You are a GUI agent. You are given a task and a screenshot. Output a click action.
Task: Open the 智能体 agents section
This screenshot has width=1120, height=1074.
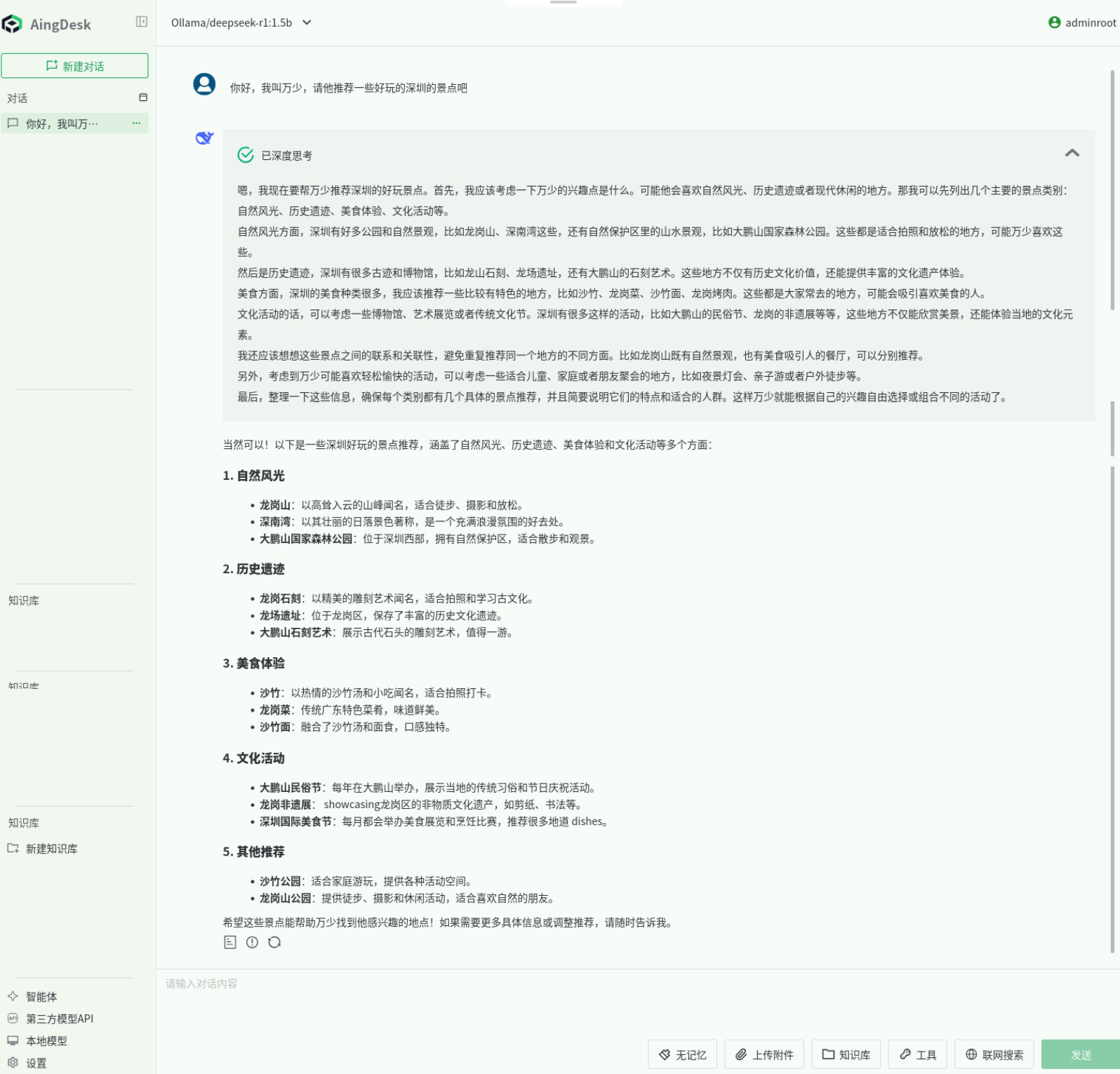32,997
